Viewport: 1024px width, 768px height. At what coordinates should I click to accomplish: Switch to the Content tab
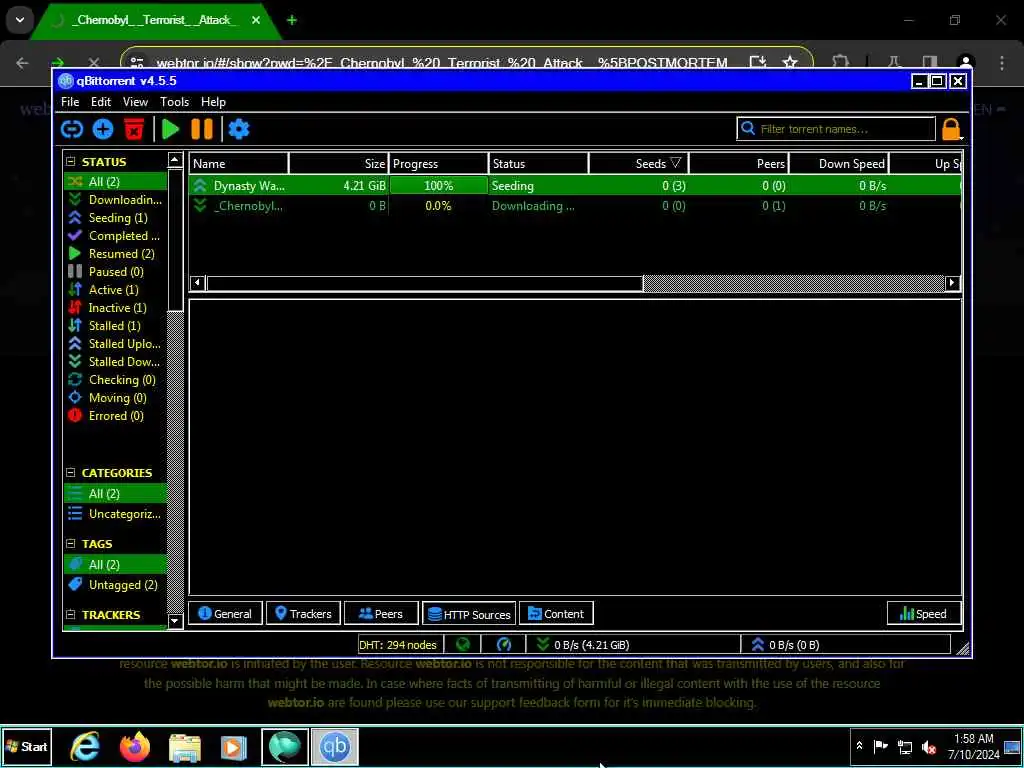tap(556, 614)
